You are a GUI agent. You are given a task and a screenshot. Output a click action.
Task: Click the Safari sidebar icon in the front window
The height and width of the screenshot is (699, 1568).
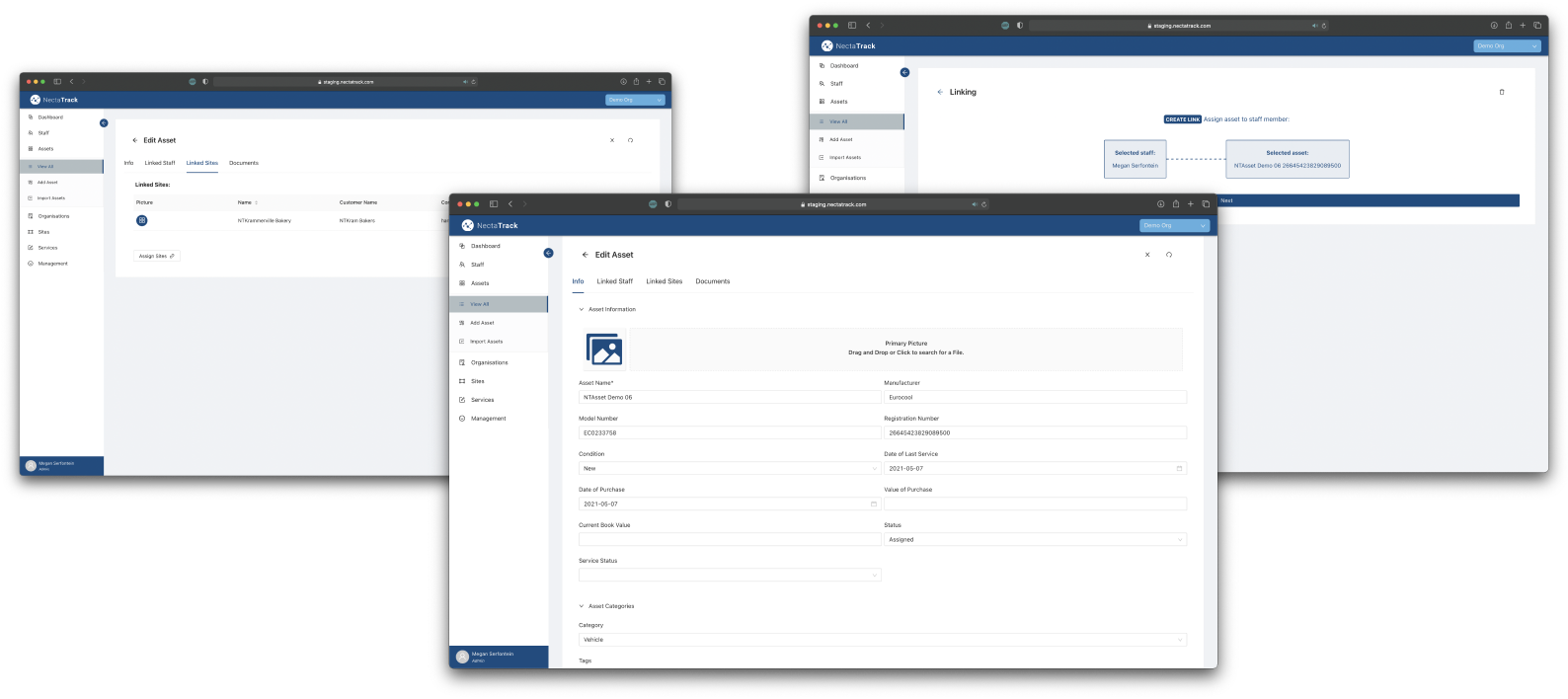494,204
